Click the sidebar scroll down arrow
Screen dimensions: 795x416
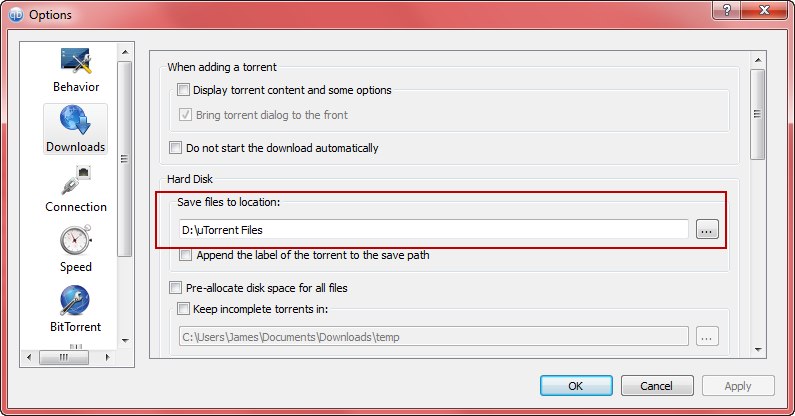125,341
